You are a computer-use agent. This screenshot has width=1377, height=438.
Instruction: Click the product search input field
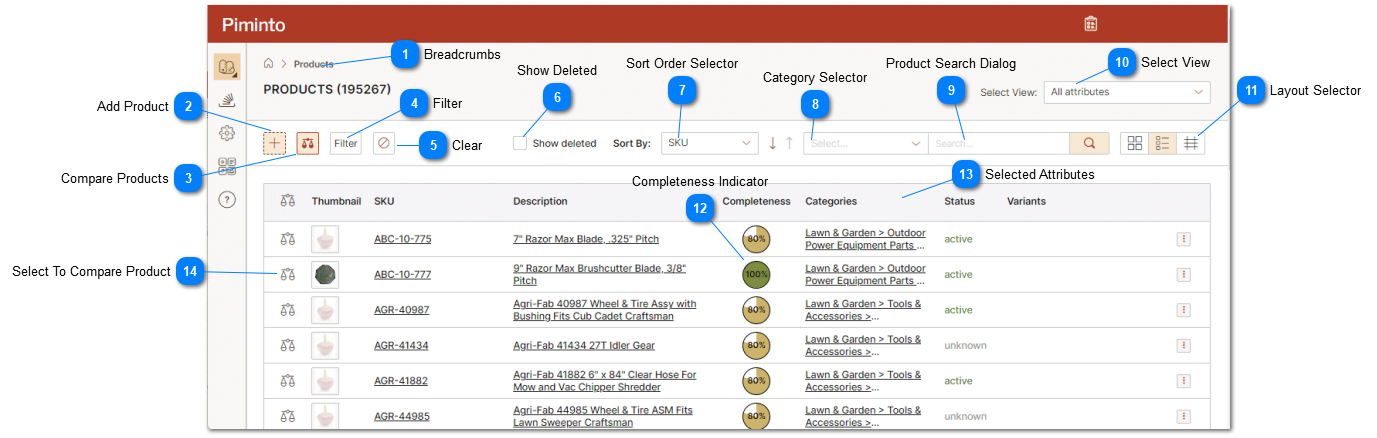998,143
